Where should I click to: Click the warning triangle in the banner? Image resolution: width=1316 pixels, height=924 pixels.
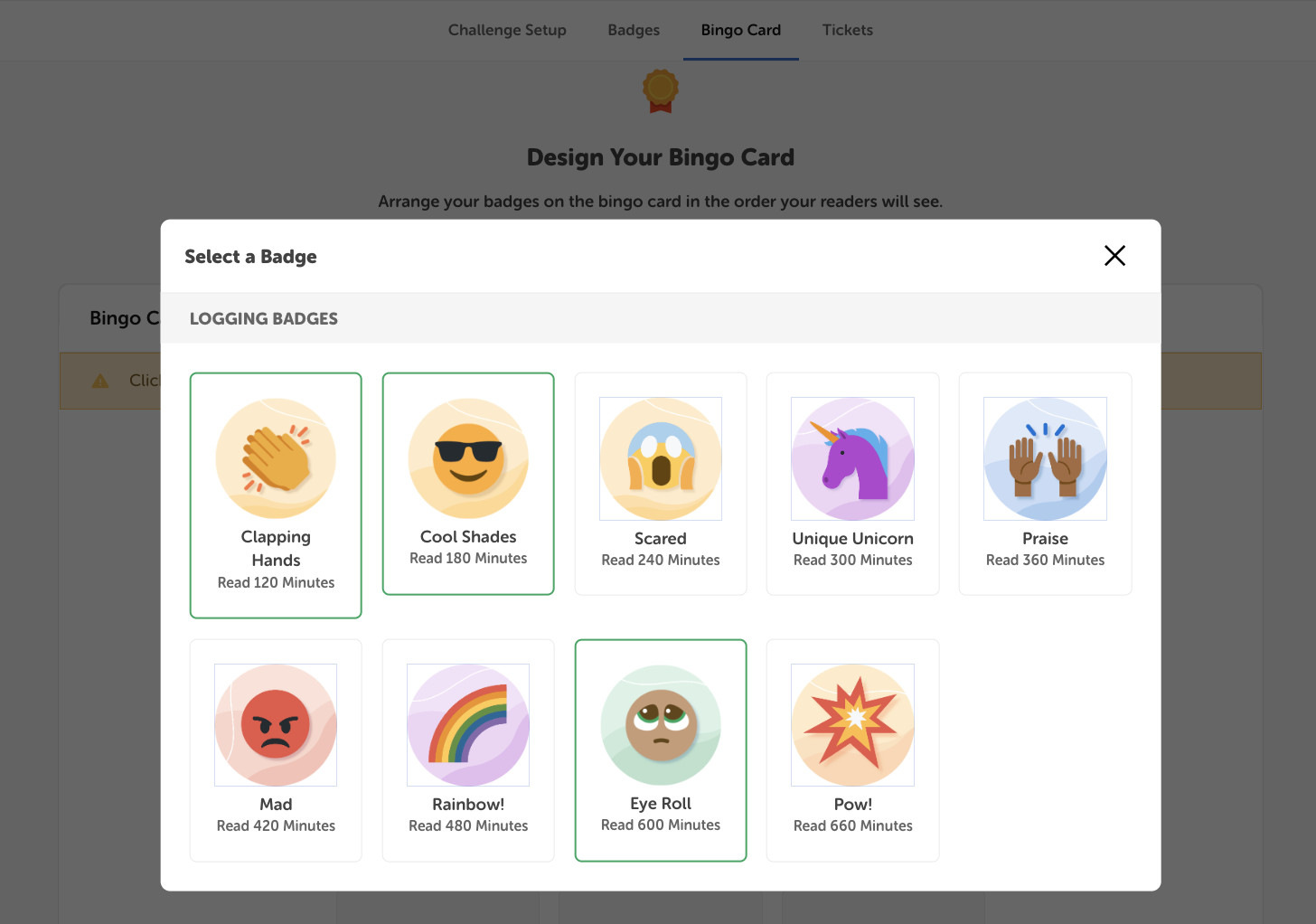click(101, 380)
